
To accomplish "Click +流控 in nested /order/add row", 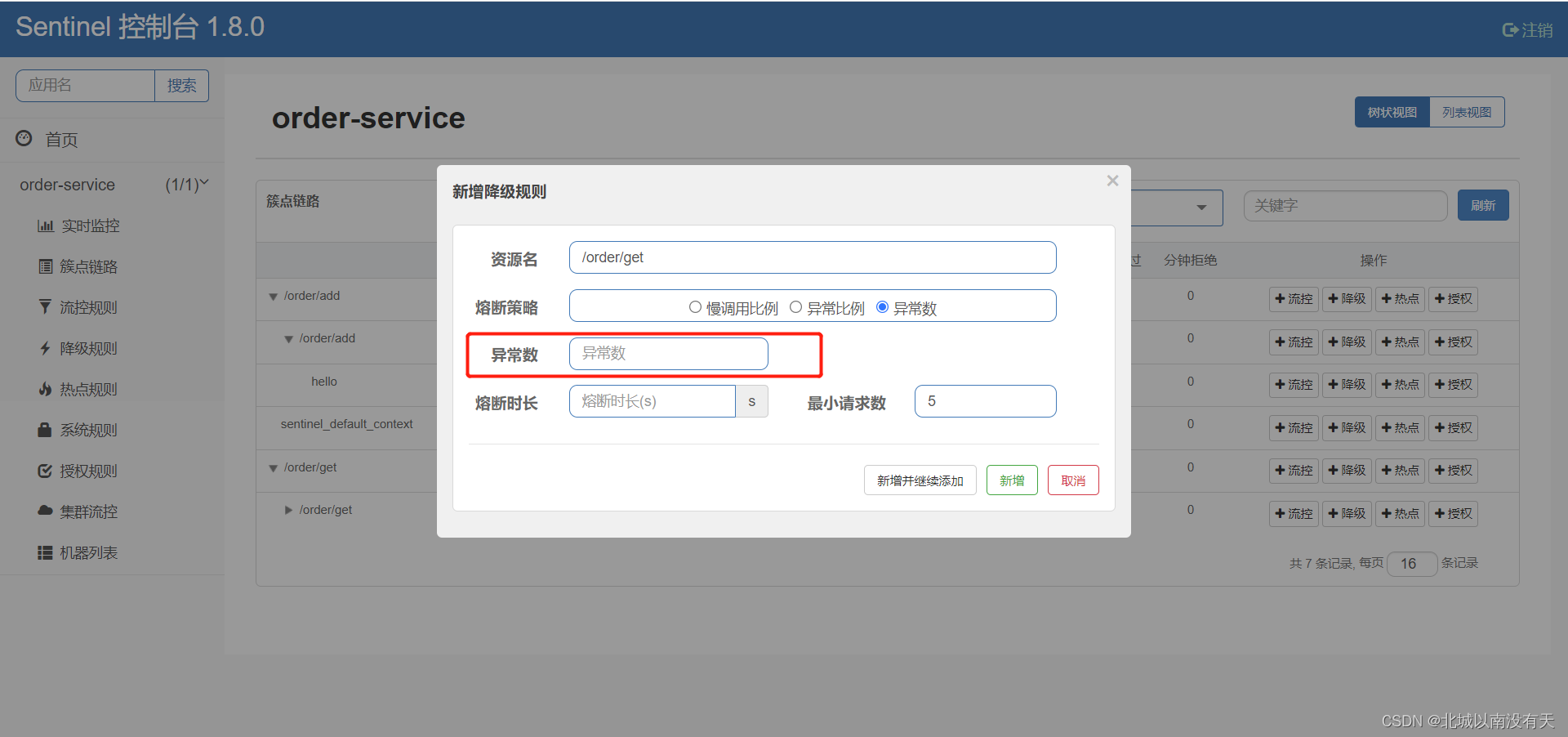I will (x=1294, y=342).
